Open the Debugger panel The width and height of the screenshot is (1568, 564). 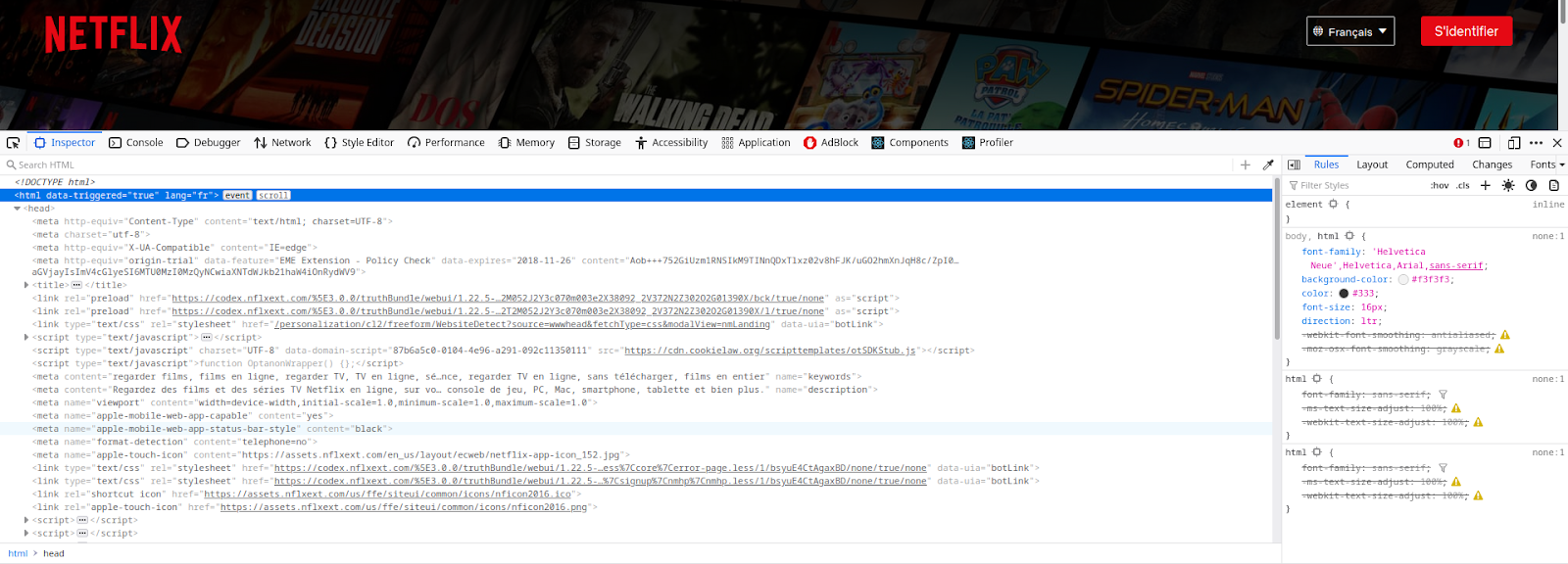pyautogui.click(x=208, y=143)
